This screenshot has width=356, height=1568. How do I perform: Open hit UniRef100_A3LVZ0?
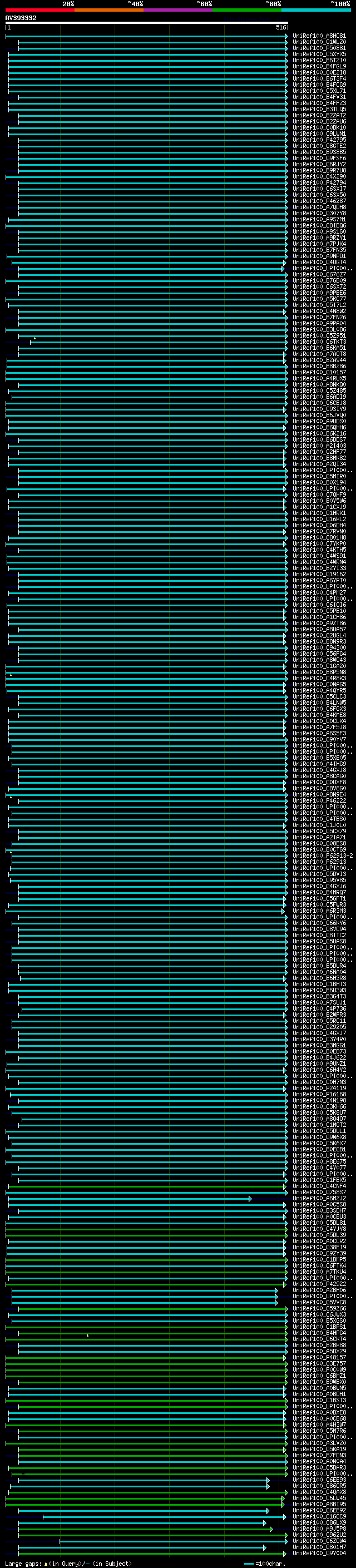319,1443
